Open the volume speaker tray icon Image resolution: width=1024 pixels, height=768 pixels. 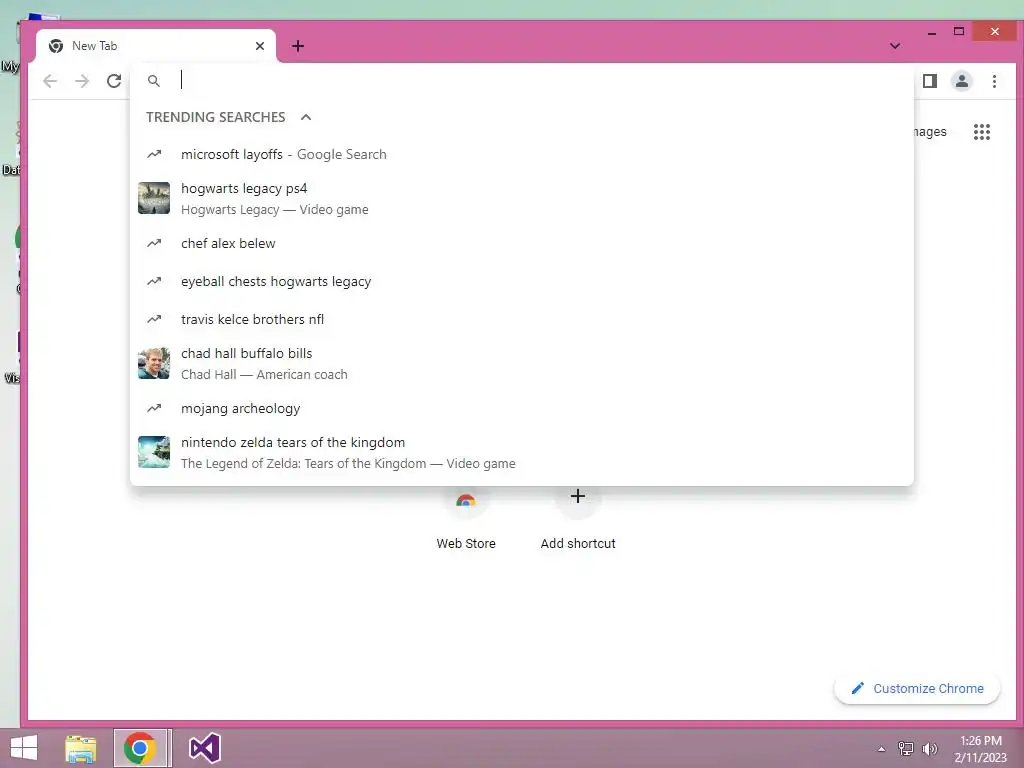pyautogui.click(x=930, y=749)
